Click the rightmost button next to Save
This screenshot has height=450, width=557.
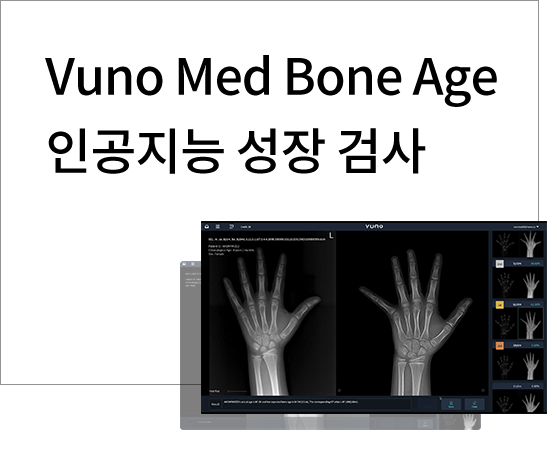(x=475, y=404)
